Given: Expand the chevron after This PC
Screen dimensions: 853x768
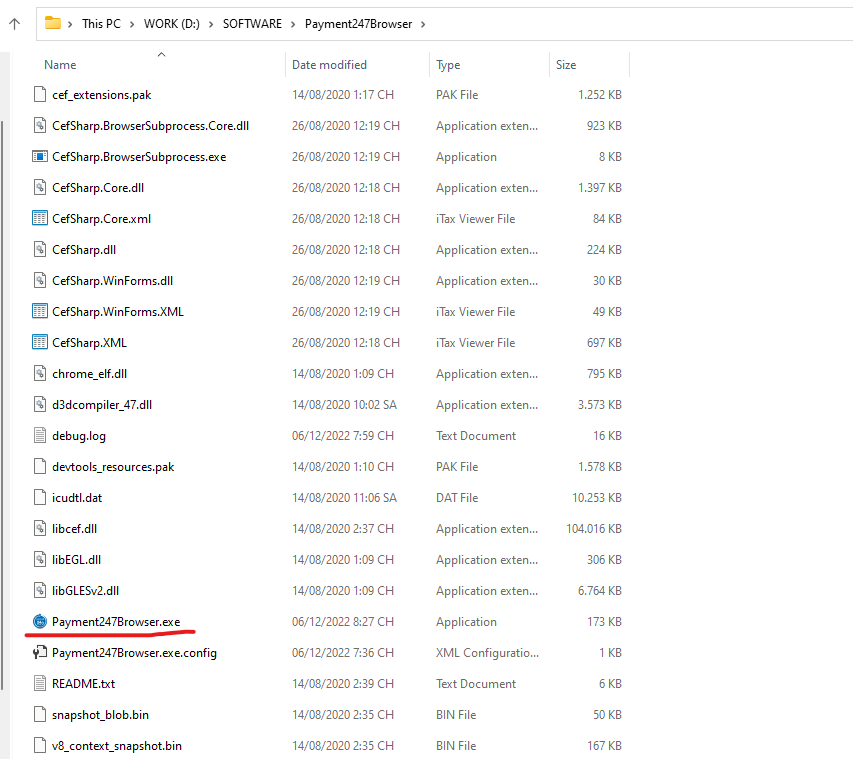Looking at the screenshot, I should coord(132,24).
